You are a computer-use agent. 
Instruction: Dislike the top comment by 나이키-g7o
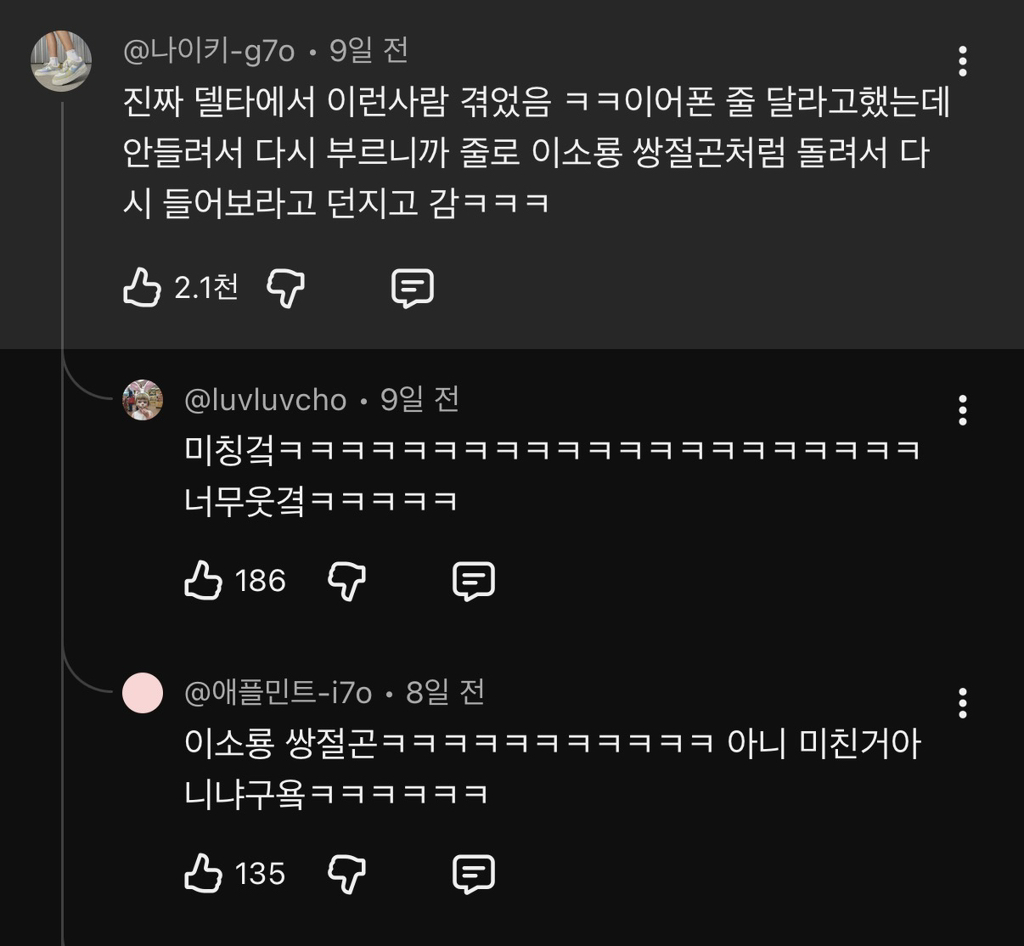[286, 289]
